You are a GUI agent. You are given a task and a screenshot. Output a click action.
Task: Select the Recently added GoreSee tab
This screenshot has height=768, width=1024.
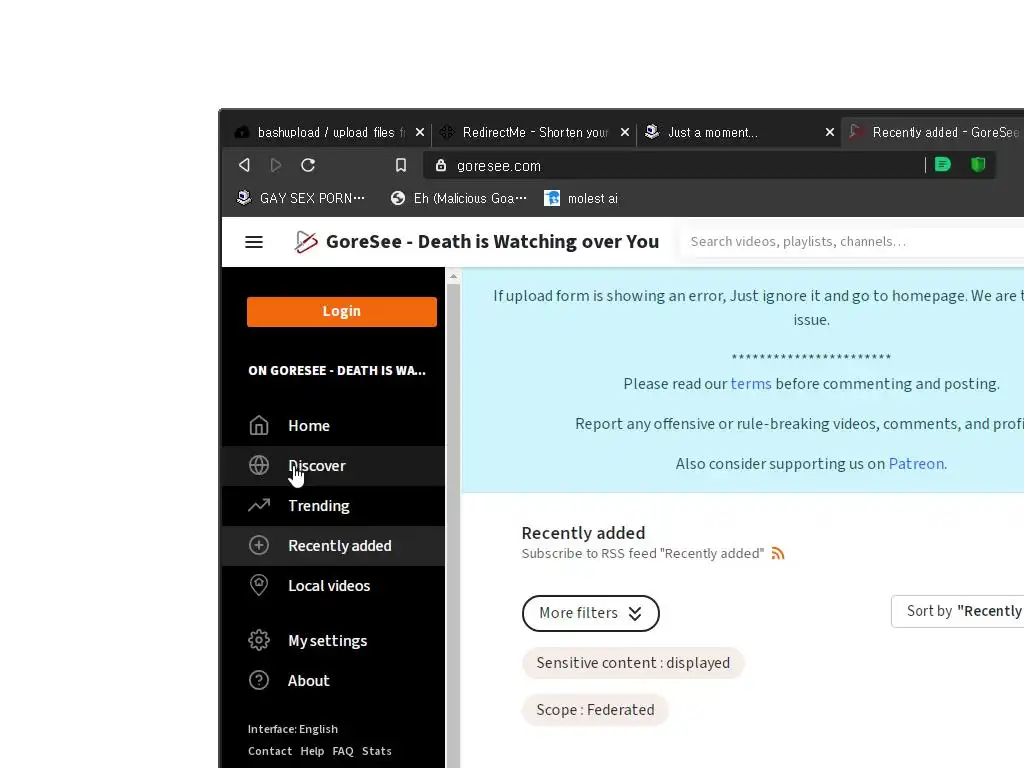tap(934, 133)
